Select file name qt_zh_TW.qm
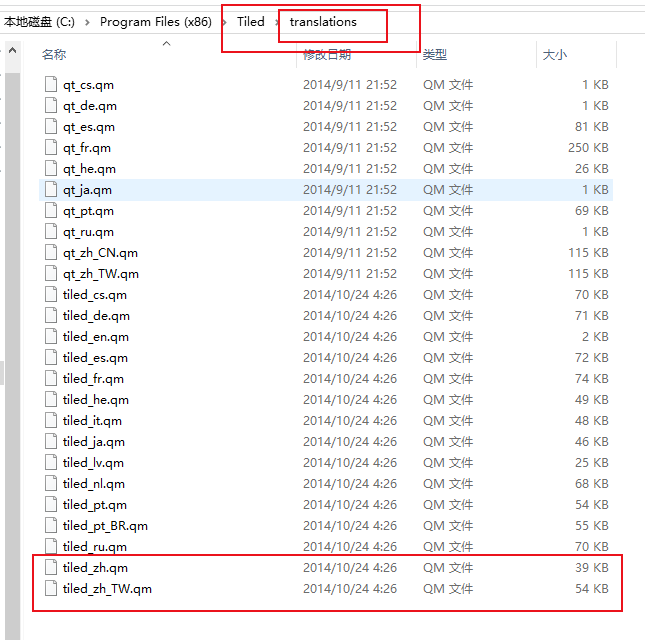The height and width of the screenshot is (640, 645). pos(101,274)
